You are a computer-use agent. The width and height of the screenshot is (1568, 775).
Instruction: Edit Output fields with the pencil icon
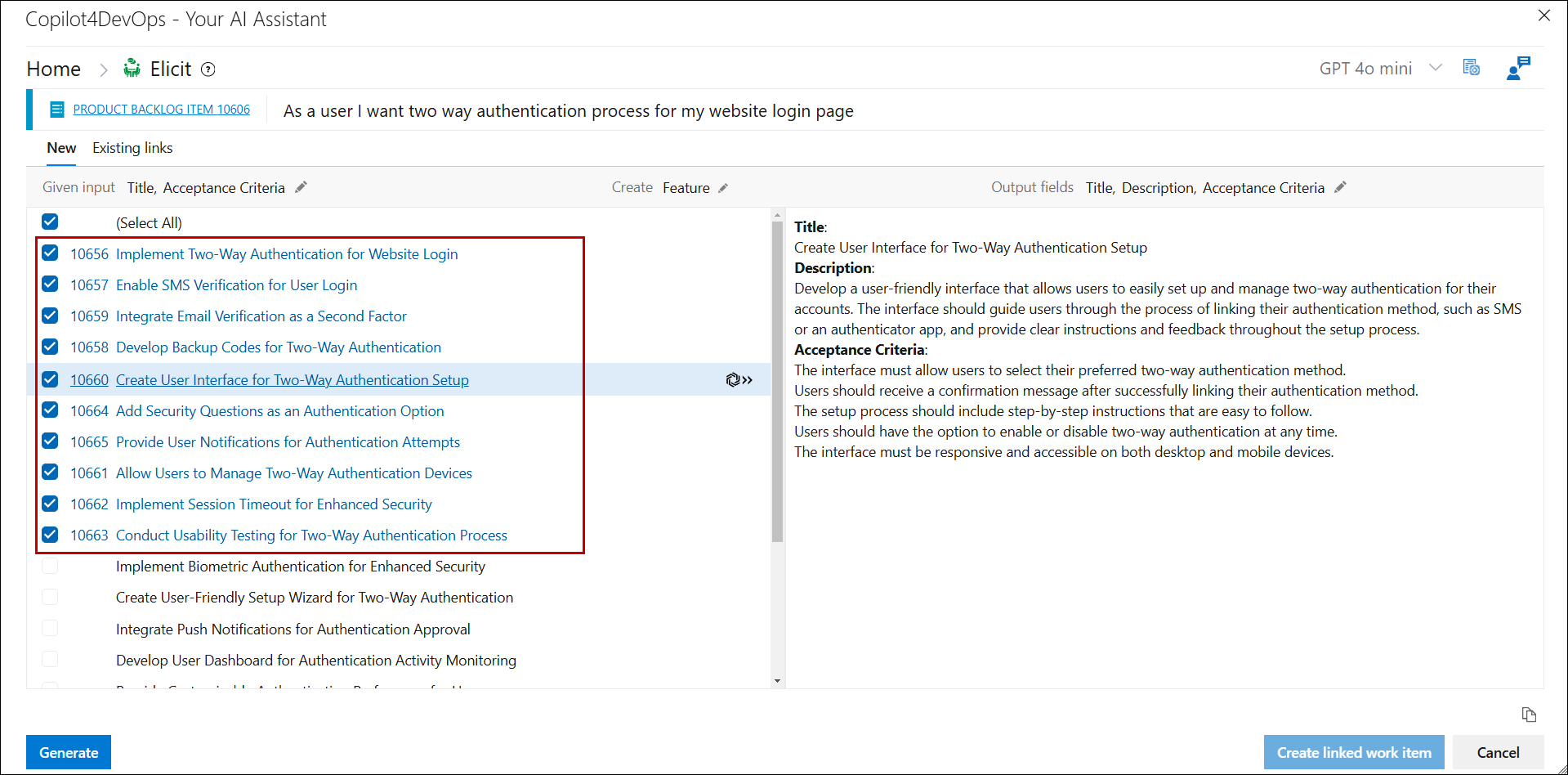[1340, 187]
